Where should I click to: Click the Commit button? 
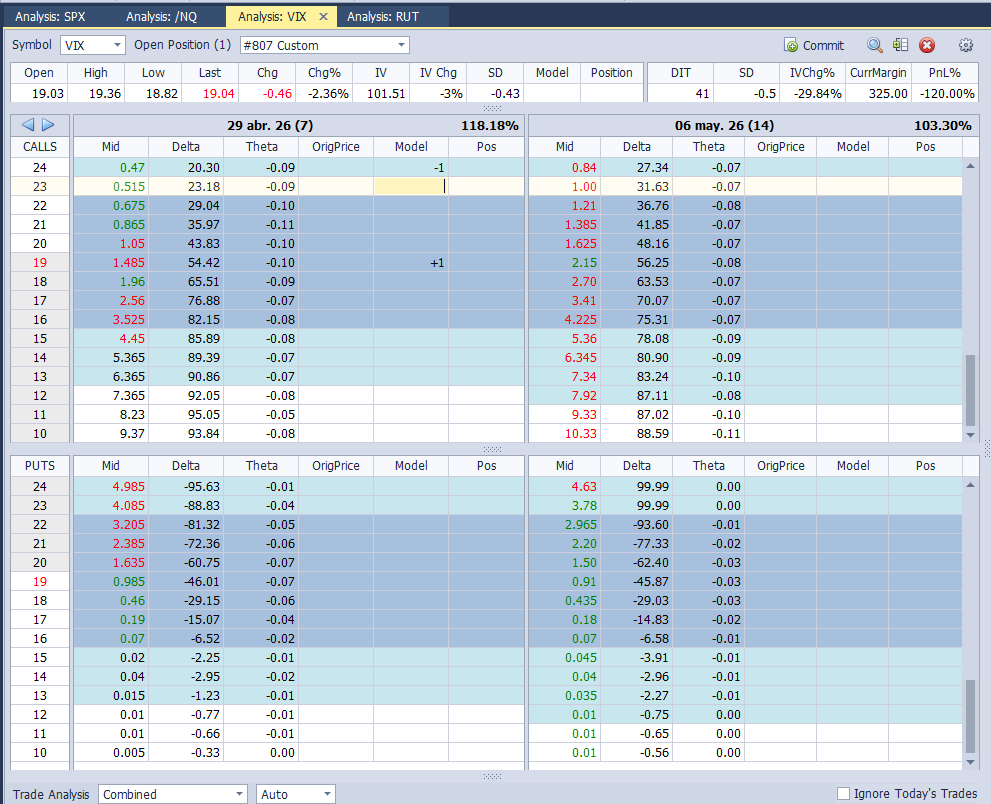815,45
